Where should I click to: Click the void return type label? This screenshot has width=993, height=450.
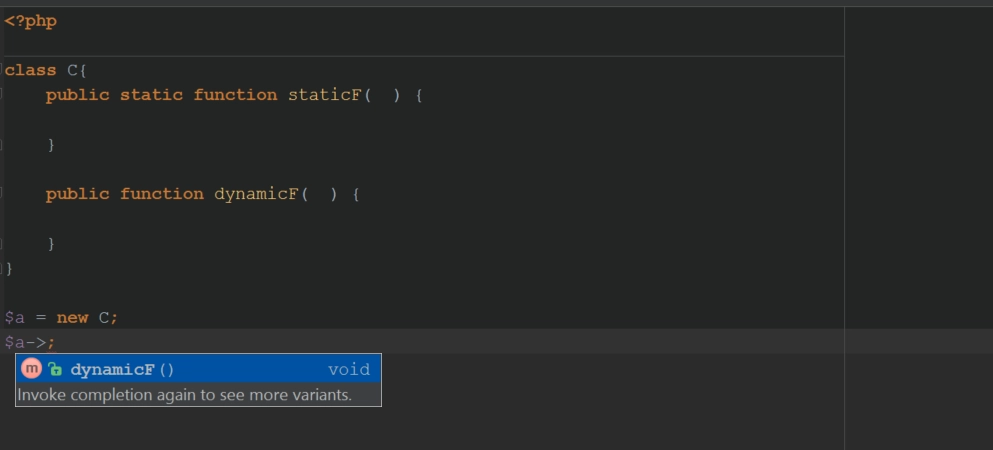tap(349, 370)
